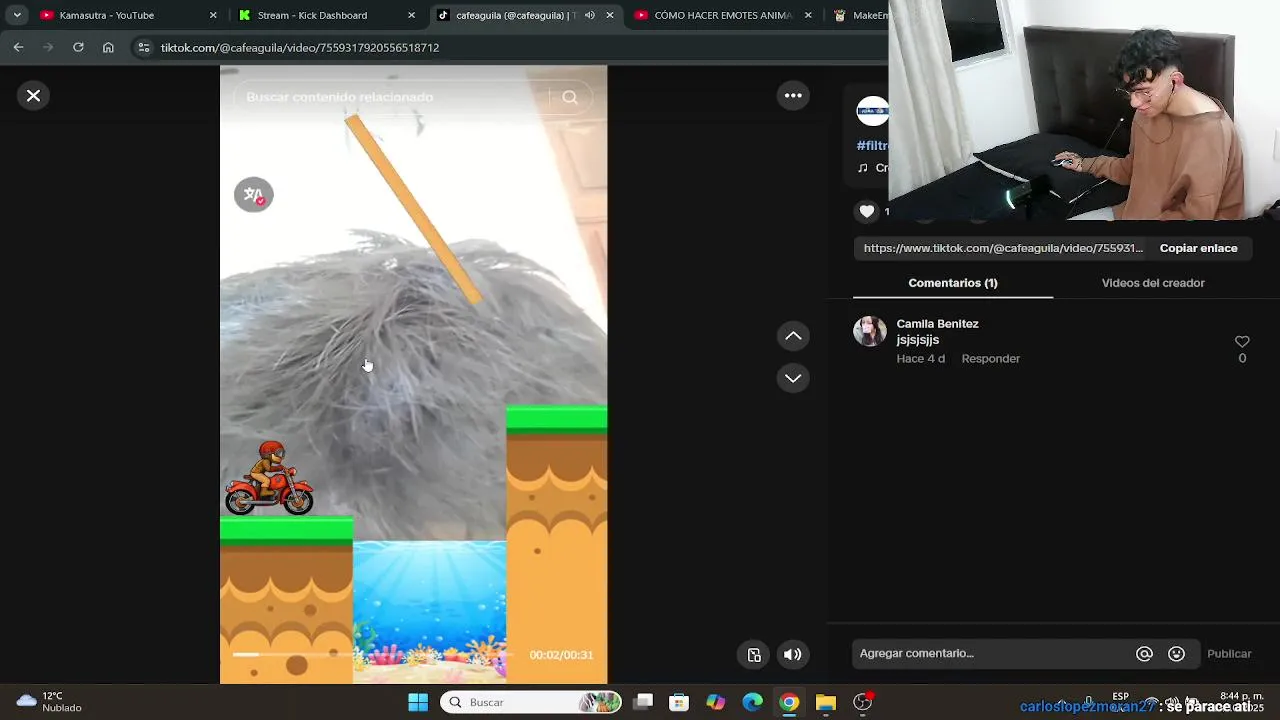Click 'Copiar enlace' button
The width and height of the screenshot is (1280, 720).
click(x=1198, y=248)
